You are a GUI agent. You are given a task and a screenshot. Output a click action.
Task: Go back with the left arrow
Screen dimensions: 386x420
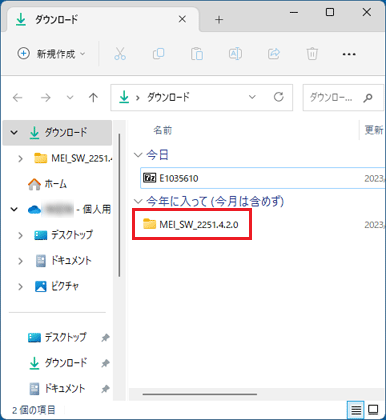coord(18,98)
